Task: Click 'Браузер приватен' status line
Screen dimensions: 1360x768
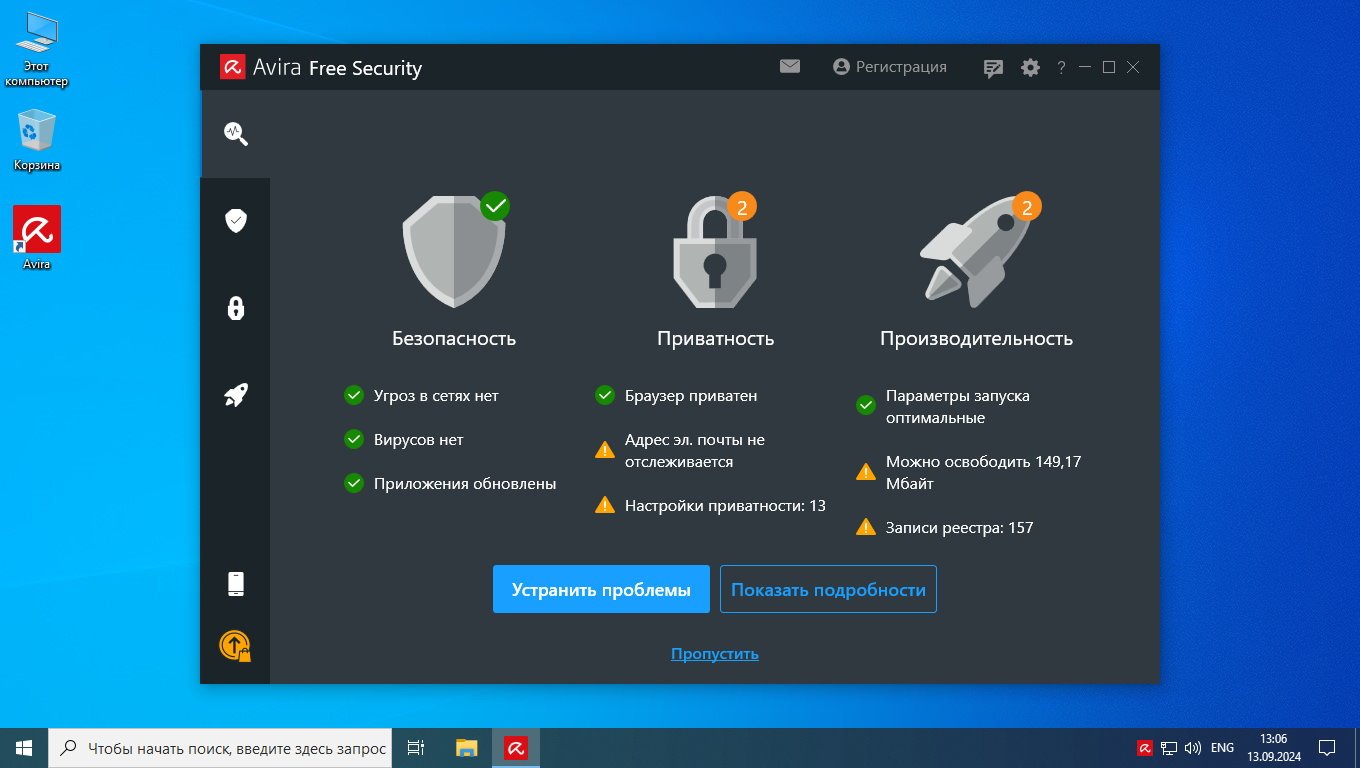Action: coord(676,396)
